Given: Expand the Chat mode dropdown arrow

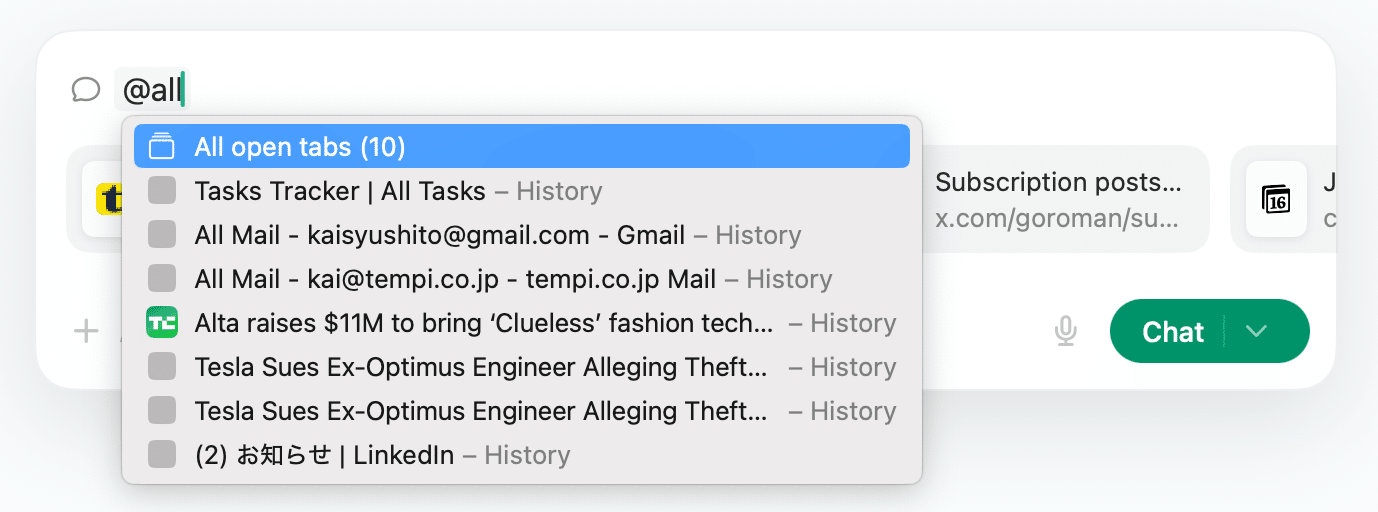Looking at the screenshot, I should coord(1258,331).
